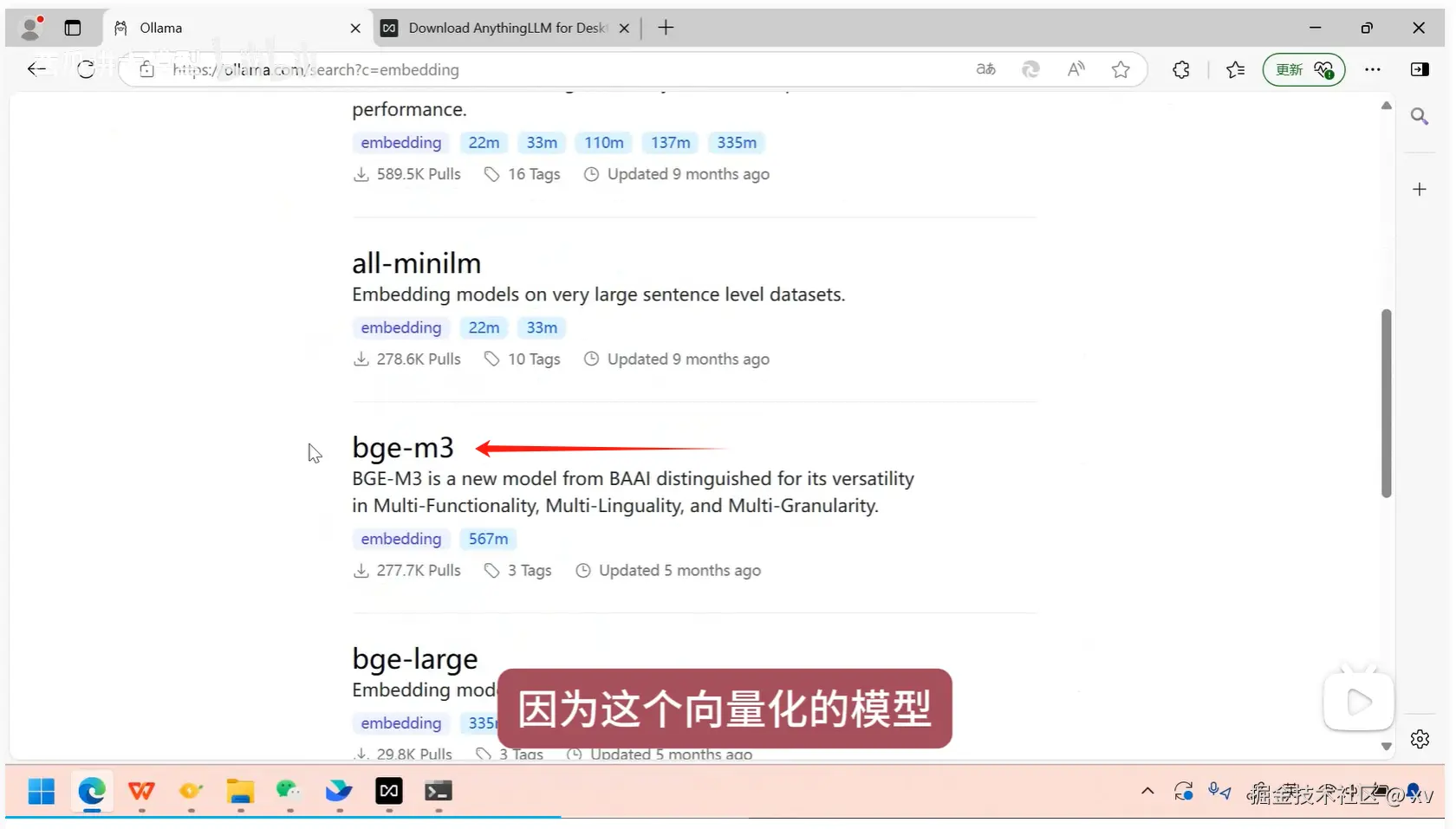Open a new browser tab
Screen dimensions: 1456x829
pyautogui.click(x=666, y=28)
